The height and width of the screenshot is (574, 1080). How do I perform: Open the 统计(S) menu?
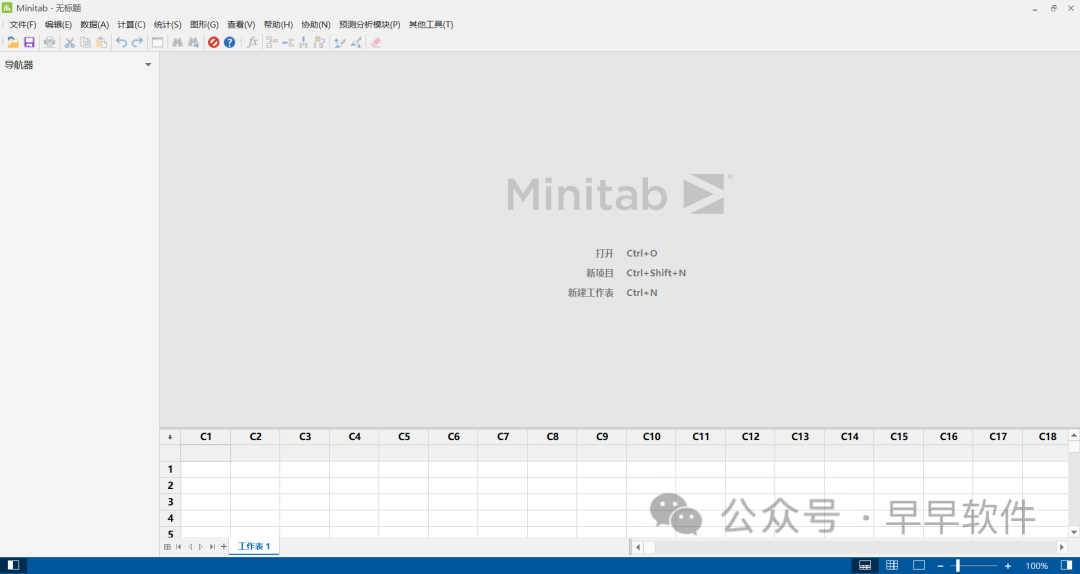point(167,24)
